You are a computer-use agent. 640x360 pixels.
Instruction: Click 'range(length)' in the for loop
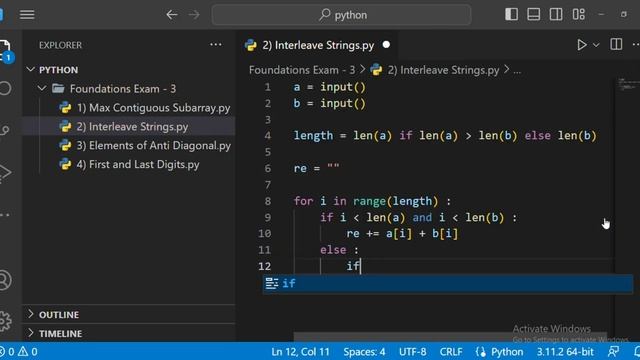(x=396, y=201)
